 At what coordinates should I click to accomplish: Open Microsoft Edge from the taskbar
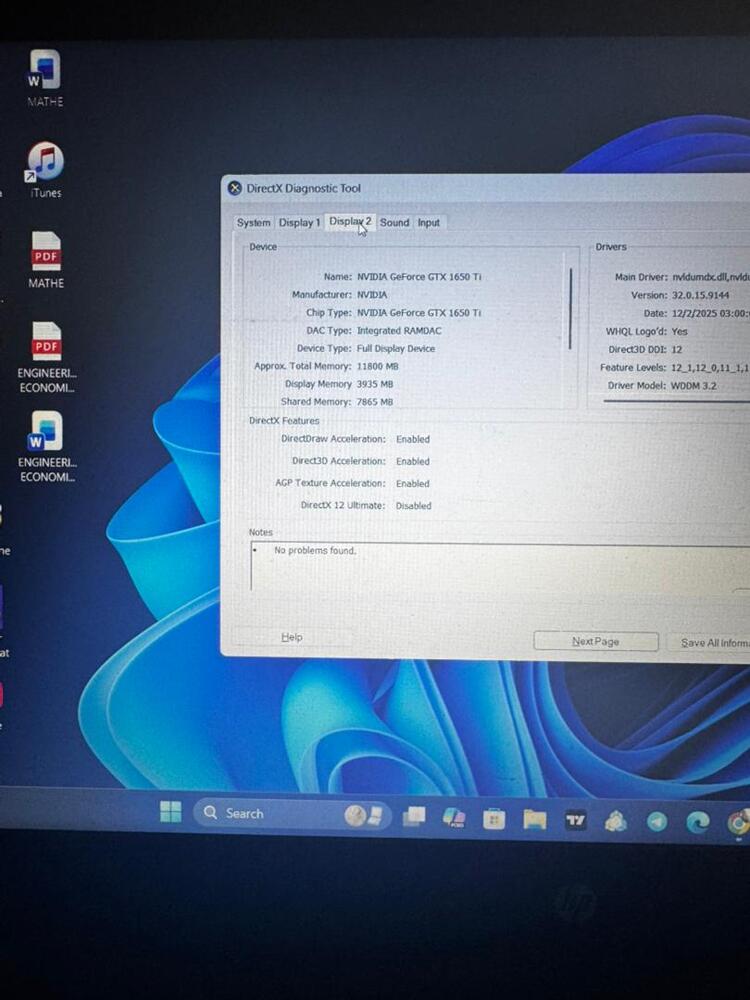697,821
